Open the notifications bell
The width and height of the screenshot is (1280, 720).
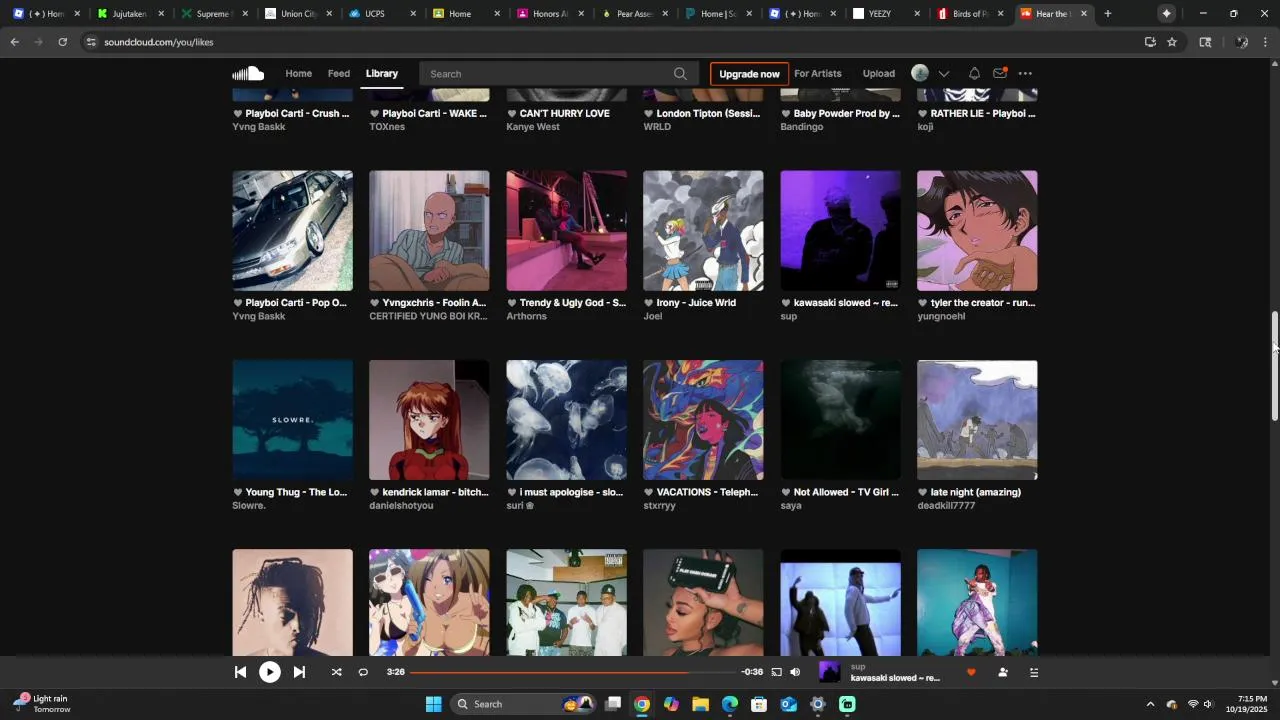974,74
